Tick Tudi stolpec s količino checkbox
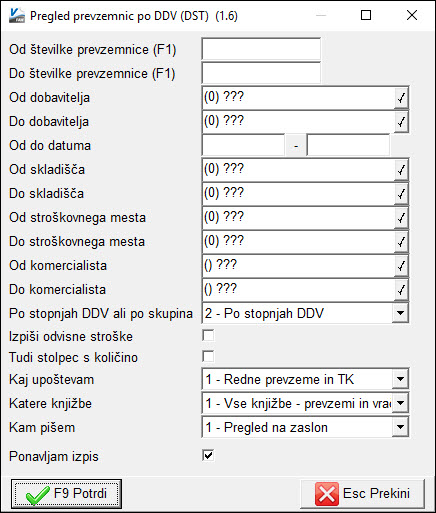Screen dimensions: 436x513 208,356
